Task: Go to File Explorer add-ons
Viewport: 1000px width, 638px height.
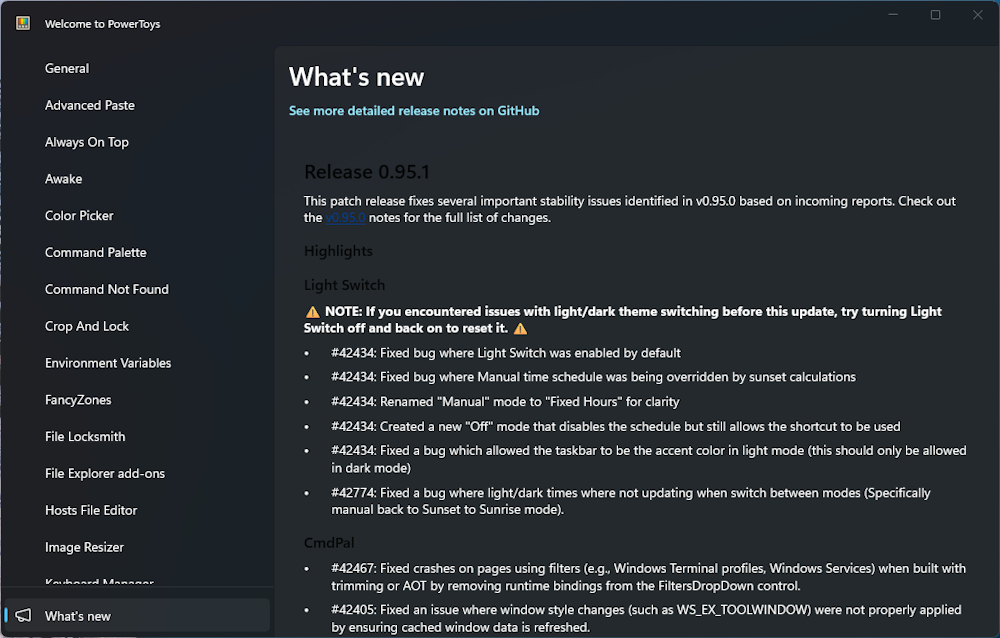Action: tap(105, 474)
